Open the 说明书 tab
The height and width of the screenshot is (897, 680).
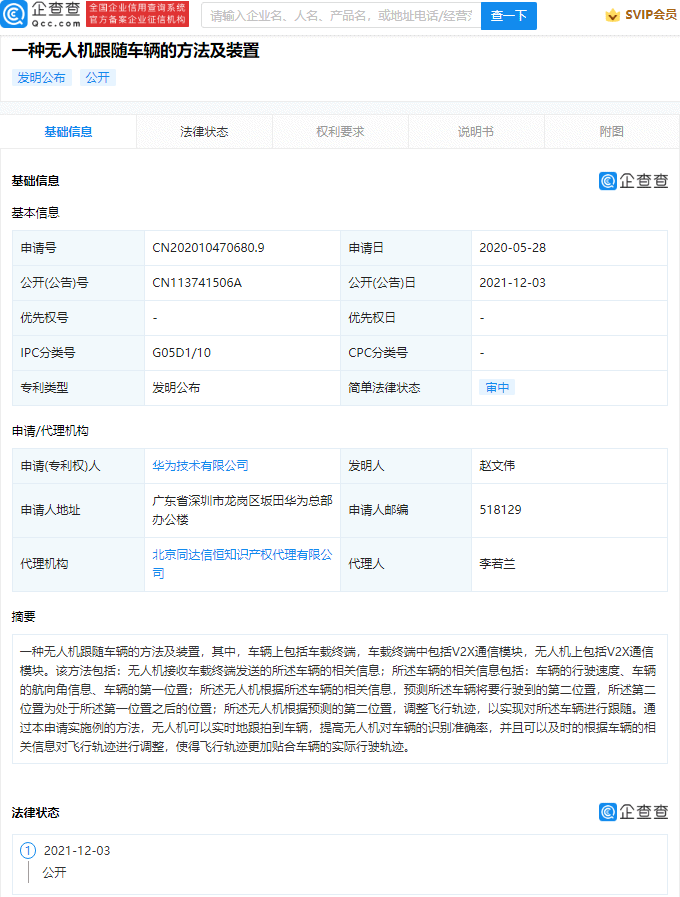coord(476,132)
